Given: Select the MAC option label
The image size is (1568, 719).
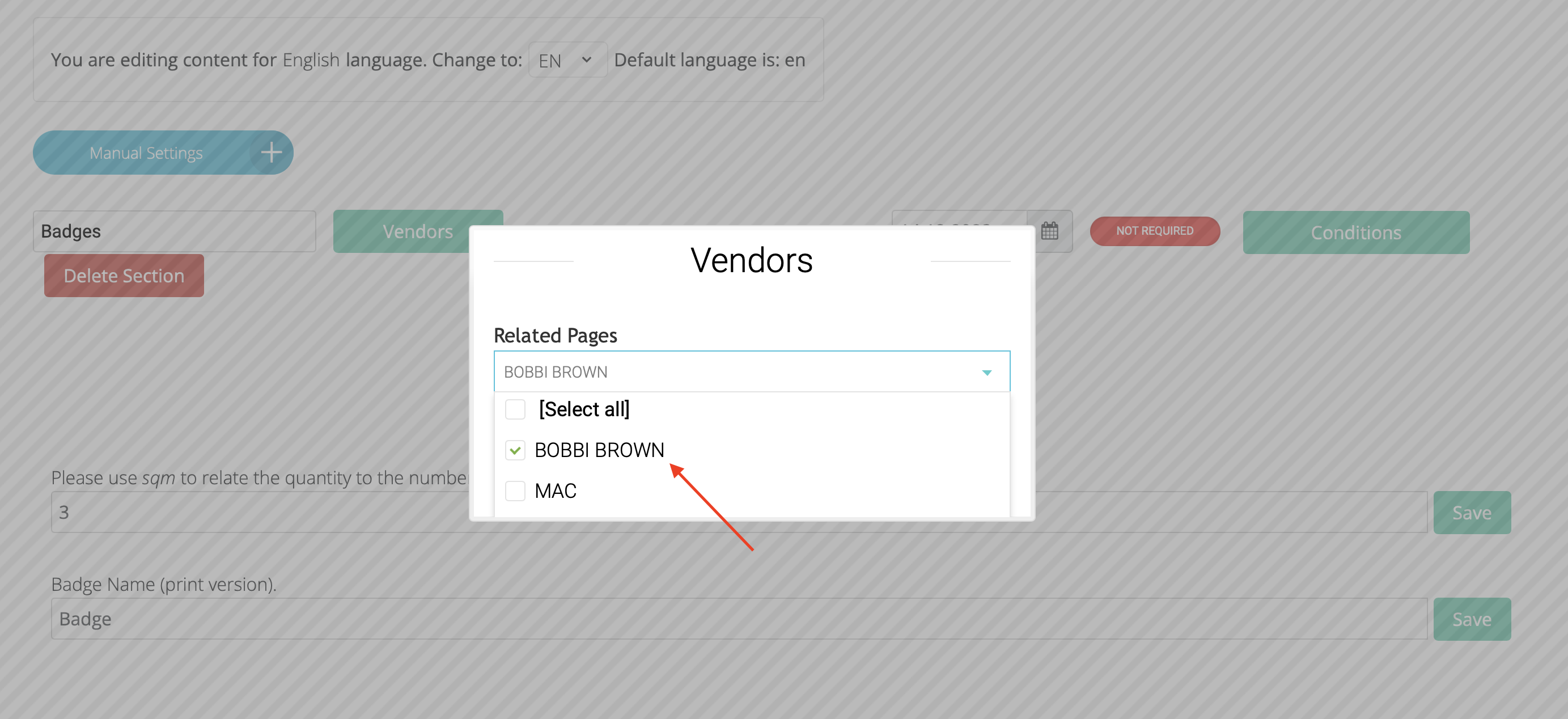Looking at the screenshot, I should pyautogui.click(x=555, y=490).
